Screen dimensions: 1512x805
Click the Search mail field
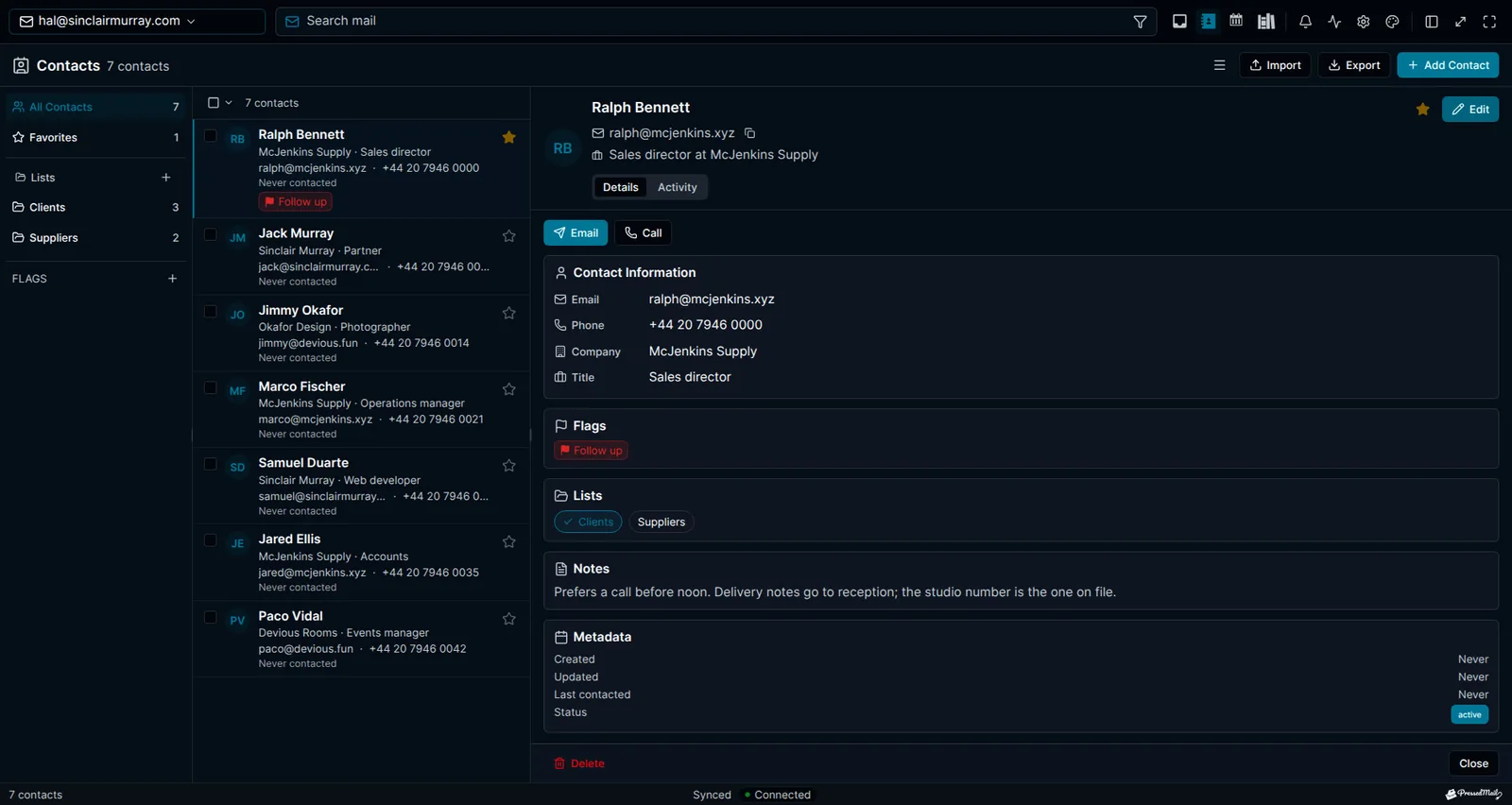tap(716, 21)
